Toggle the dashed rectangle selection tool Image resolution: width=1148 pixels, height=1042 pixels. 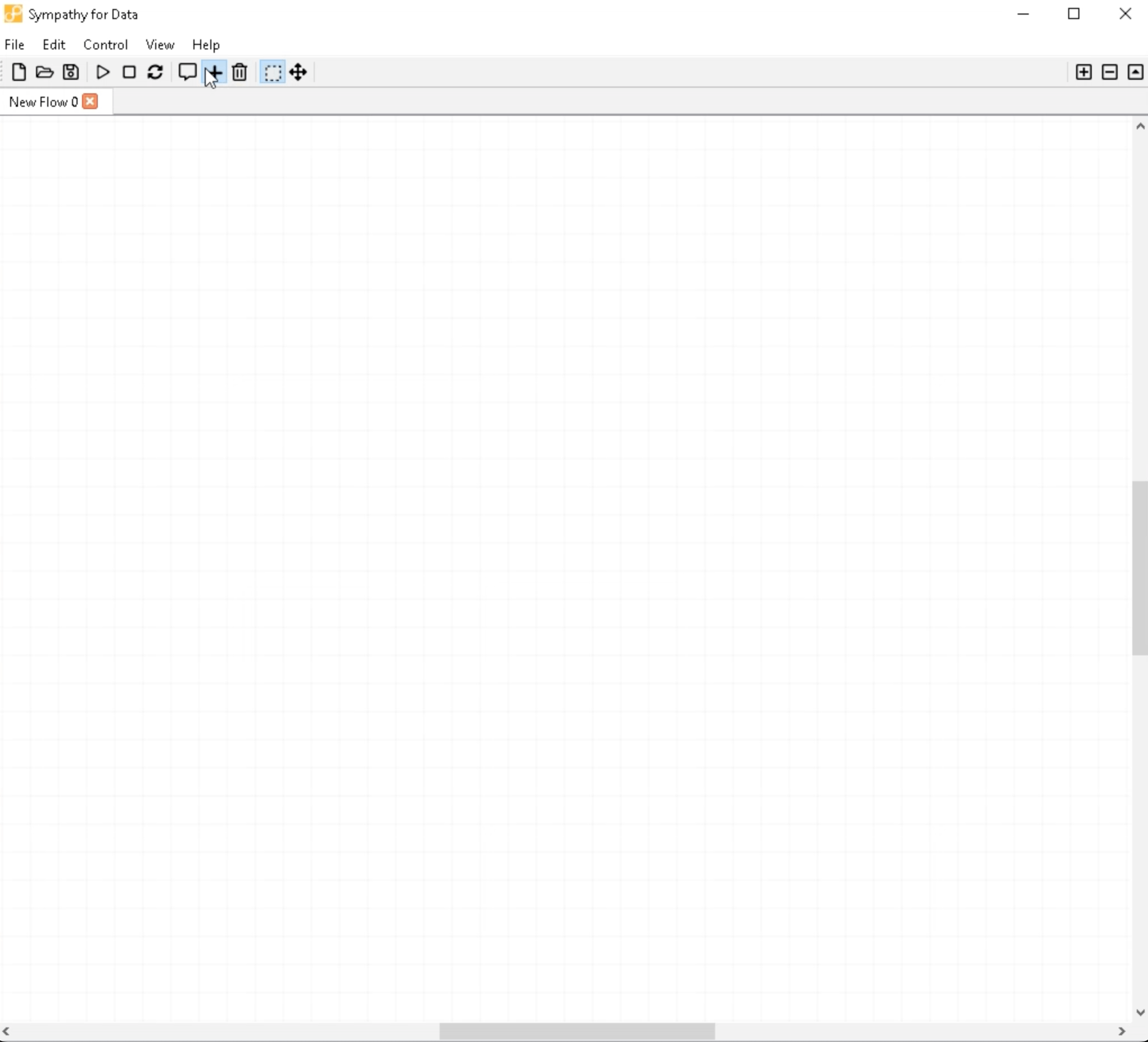273,73
